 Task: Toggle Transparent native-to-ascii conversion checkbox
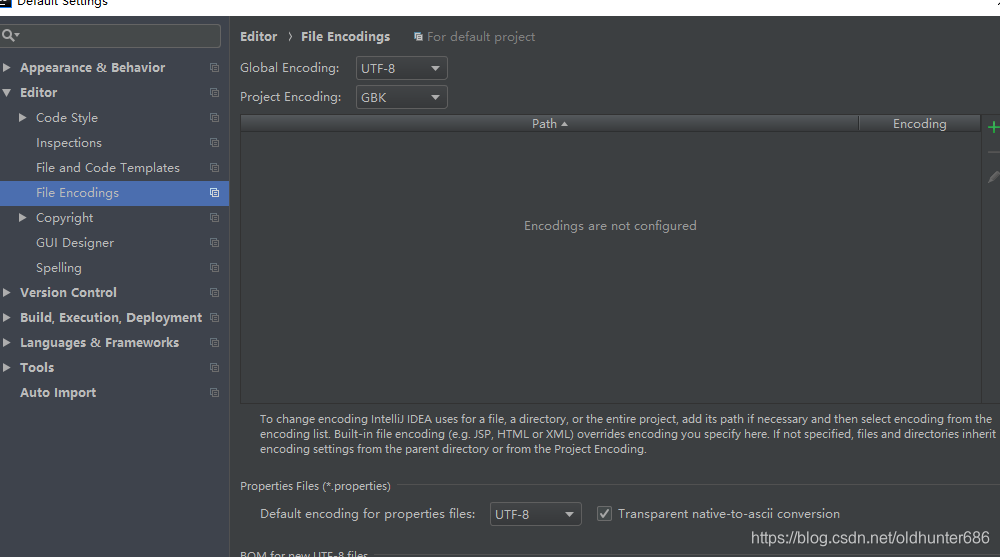[x=604, y=514]
